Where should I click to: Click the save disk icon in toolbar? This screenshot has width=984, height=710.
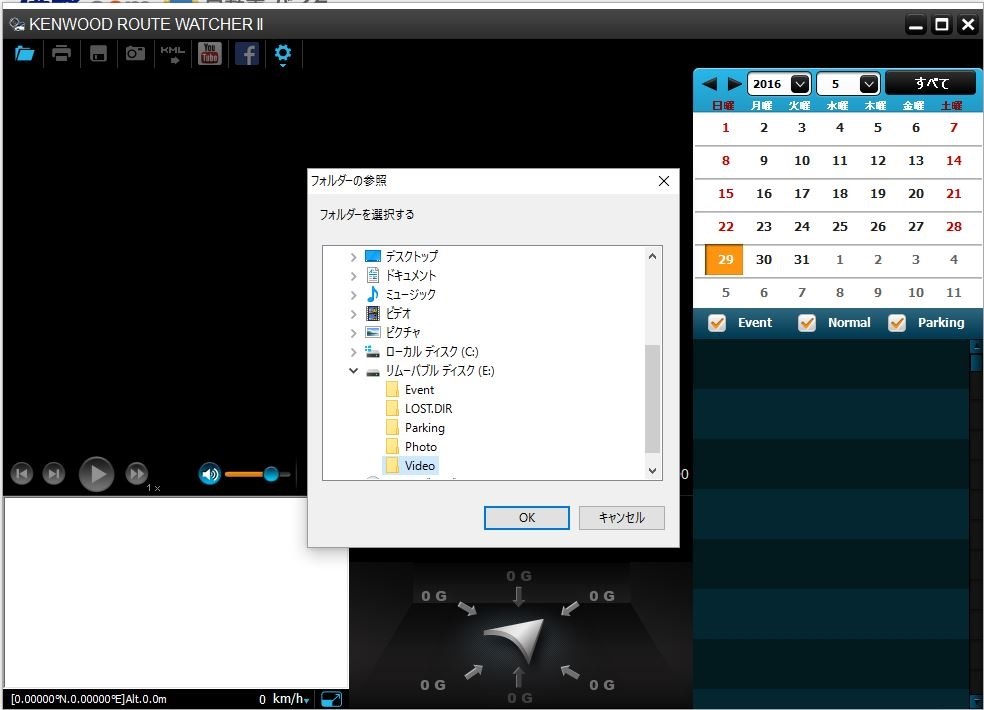pyautogui.click(x=98, y=54)
